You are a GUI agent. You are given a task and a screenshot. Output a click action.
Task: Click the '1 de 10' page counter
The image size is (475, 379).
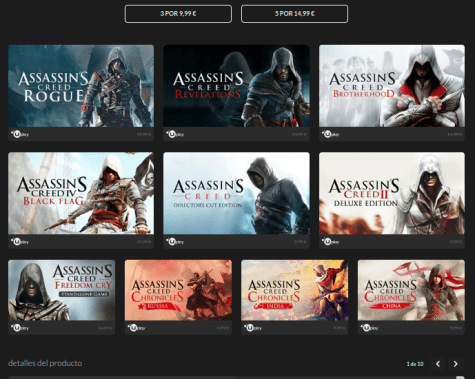click(415, 364)
